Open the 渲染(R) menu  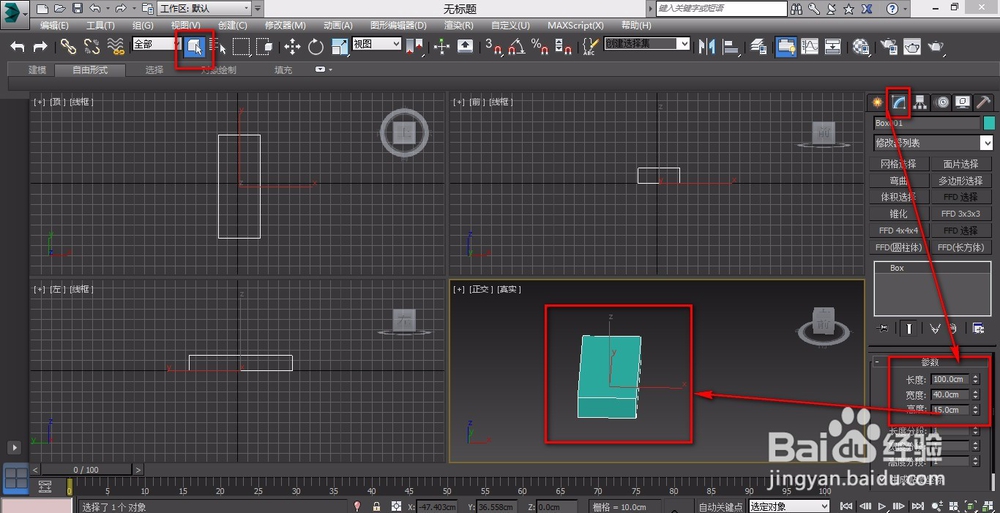click(459, 26)
